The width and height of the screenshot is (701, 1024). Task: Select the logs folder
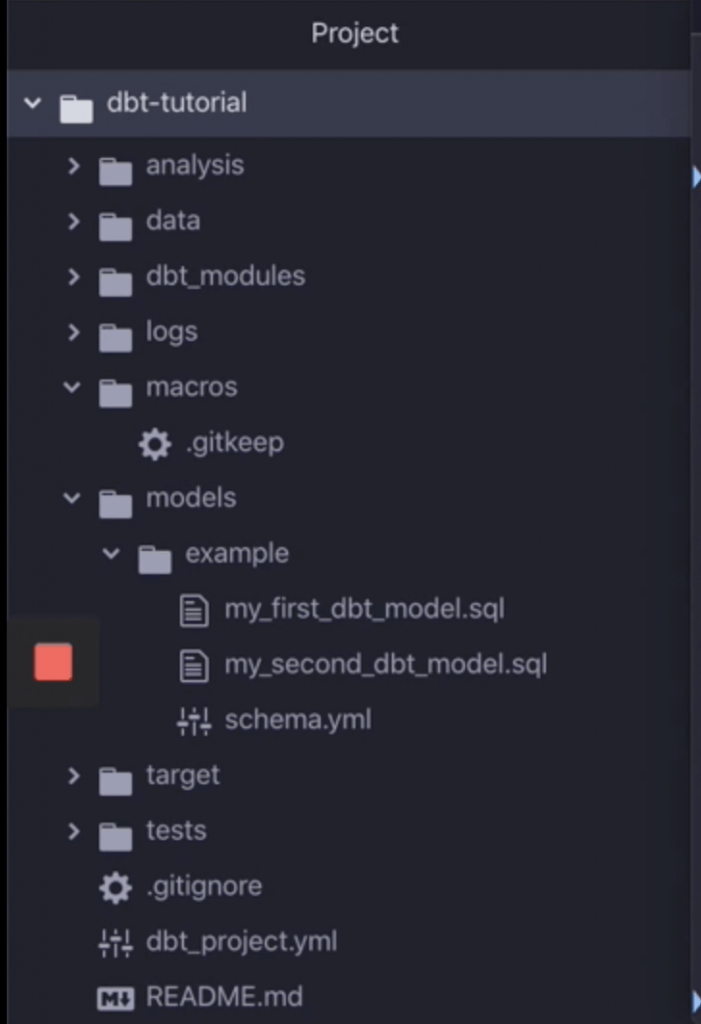pyautogui.click(x=171, y=332)
